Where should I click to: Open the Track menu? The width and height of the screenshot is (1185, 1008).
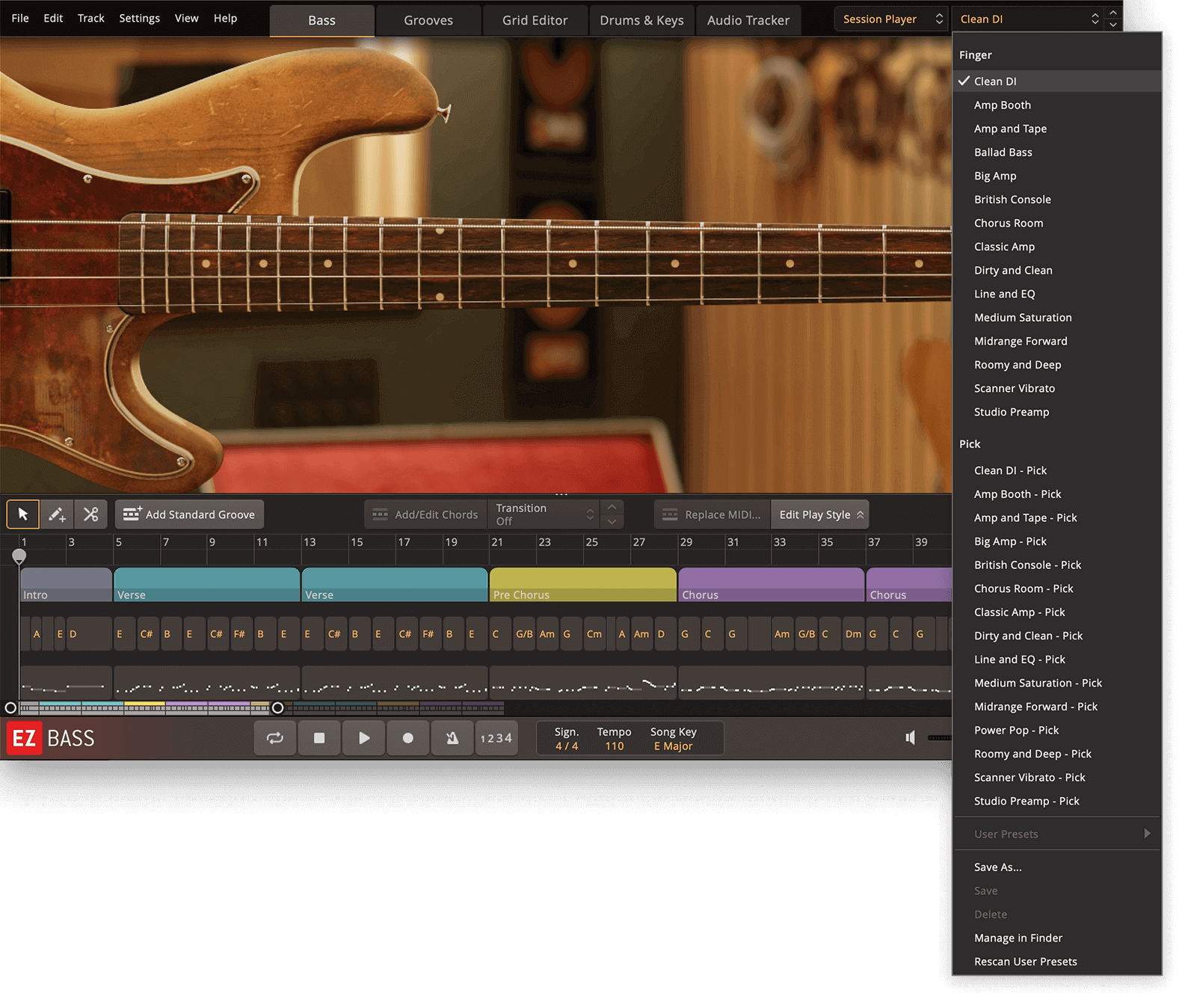pos(91,18)
